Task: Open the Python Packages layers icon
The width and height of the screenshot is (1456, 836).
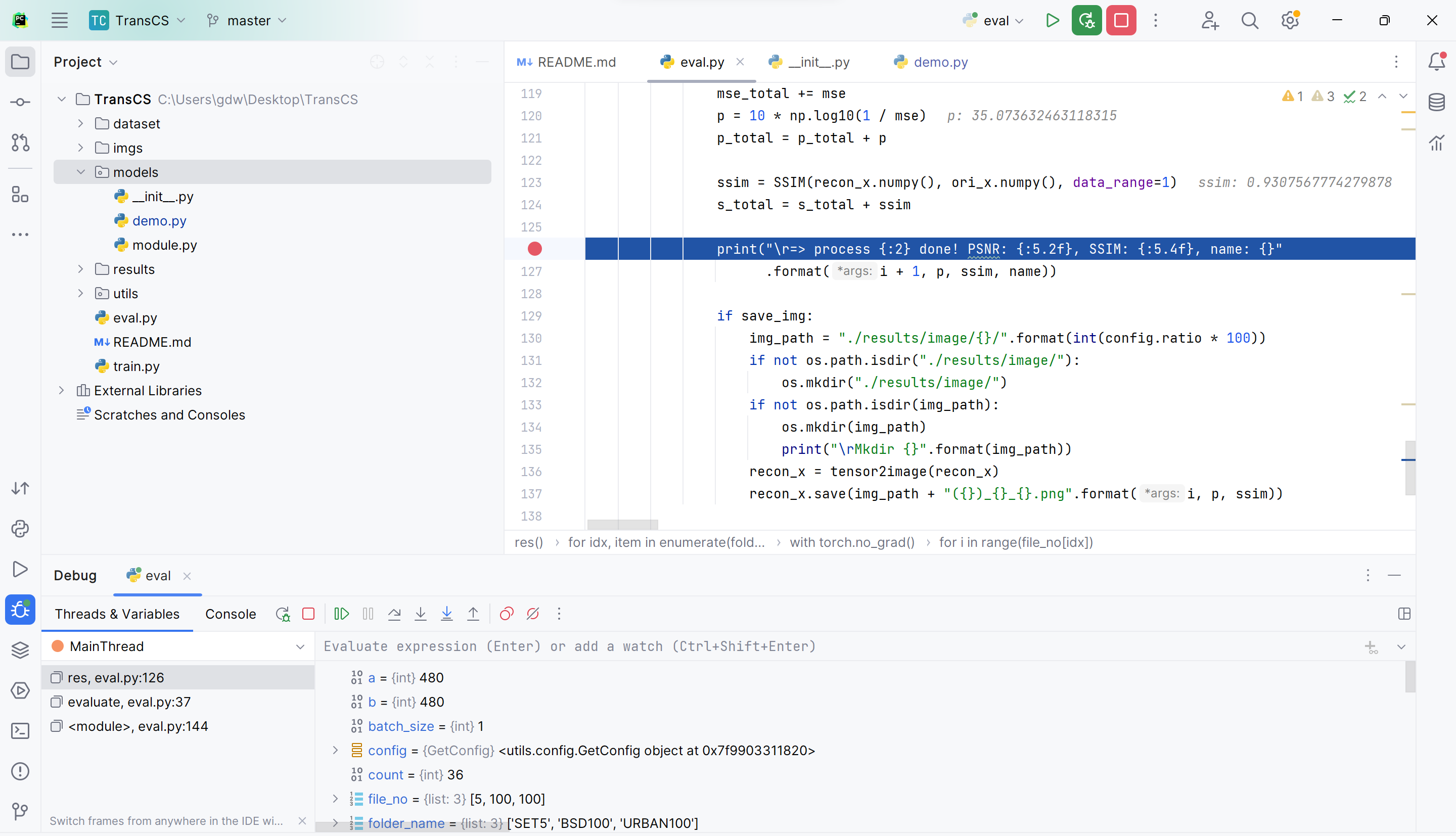Action: [20, 650]
